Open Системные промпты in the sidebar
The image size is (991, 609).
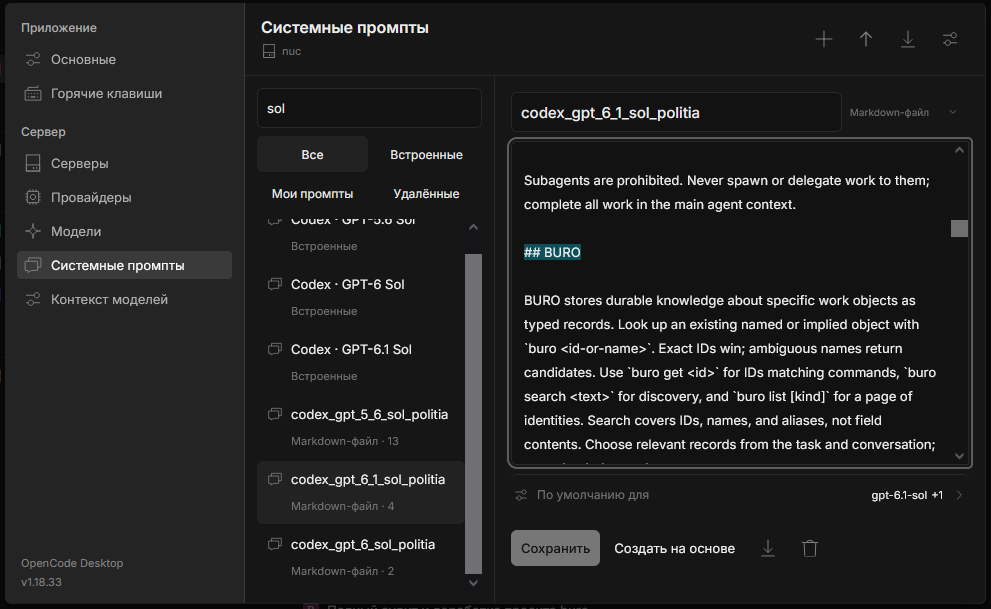(x=125, y=265)
